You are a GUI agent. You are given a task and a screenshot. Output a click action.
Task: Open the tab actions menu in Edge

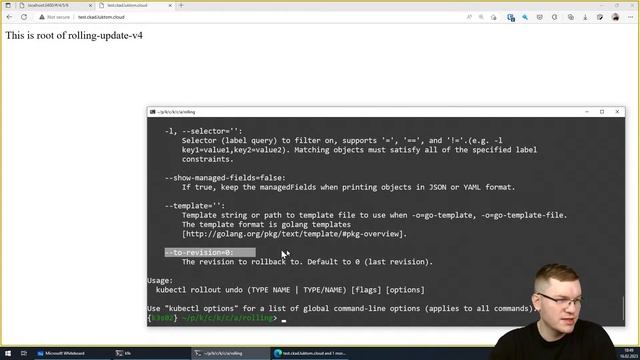coord(8,5)
